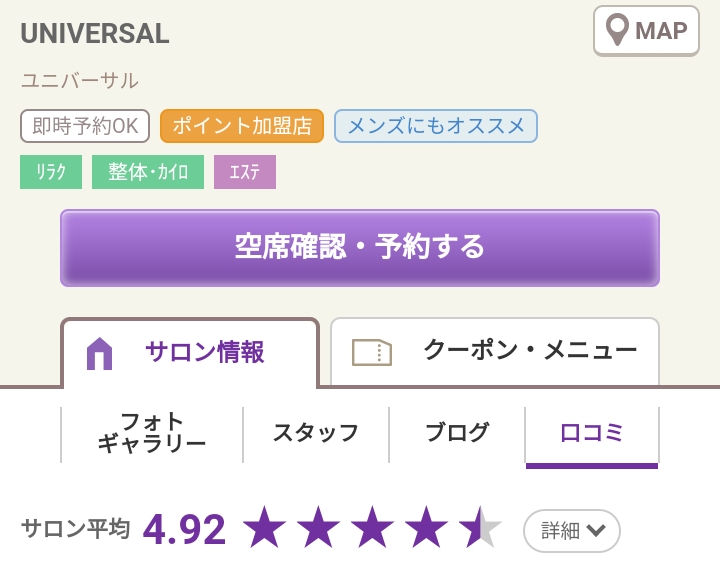Screen dimensions: 720x582
Task: Open the フォトギャラリー tab
Action: coord(152,434)
